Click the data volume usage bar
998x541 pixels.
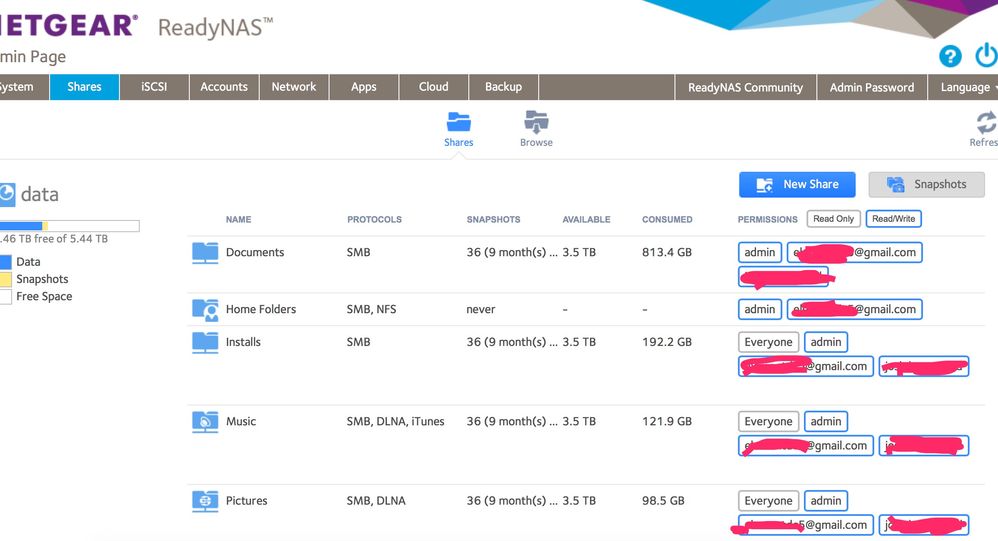(x=69, y=226)
